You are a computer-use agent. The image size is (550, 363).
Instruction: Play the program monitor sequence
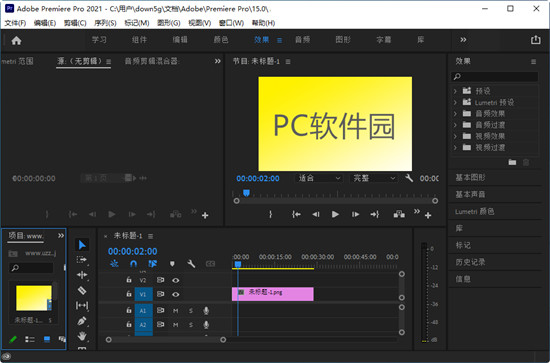point(335,214)
